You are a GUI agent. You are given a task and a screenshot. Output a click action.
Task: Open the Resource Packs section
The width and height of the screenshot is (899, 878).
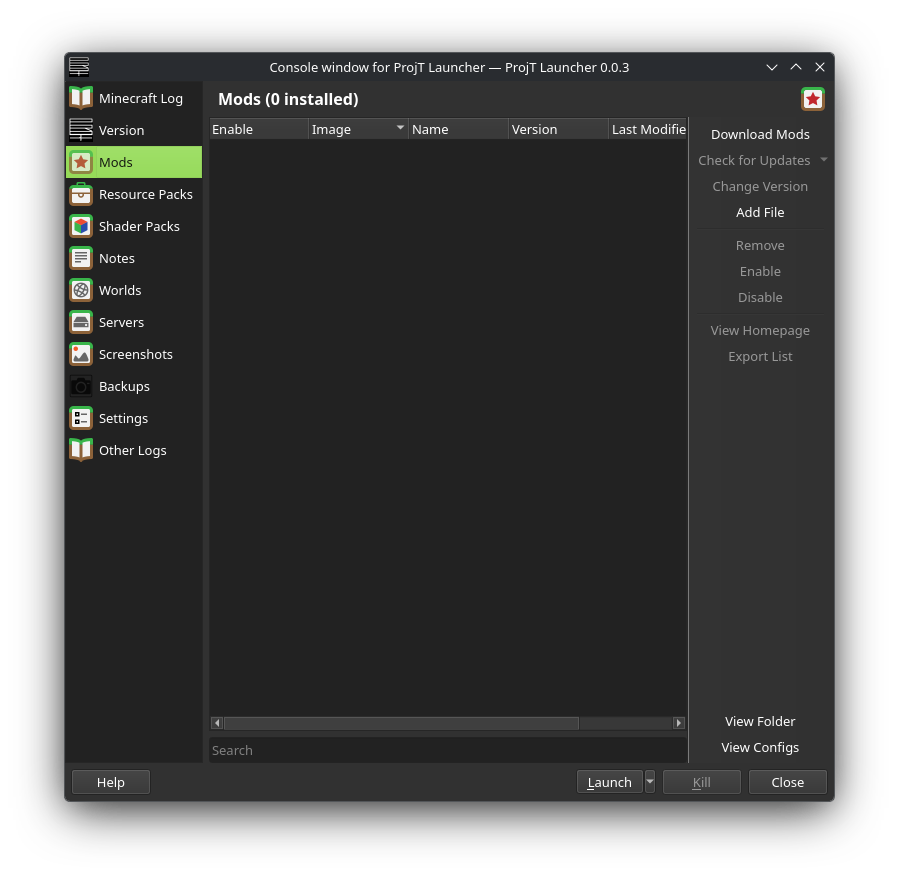(x=145, y=194)
